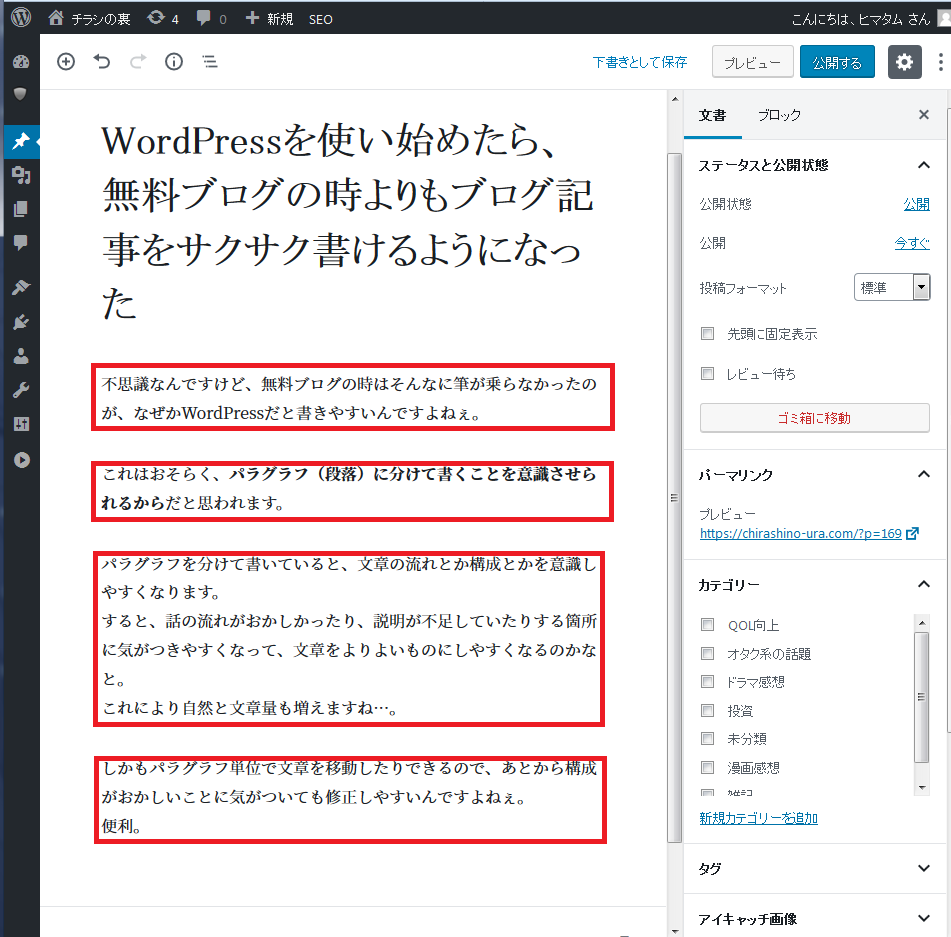Viewport: 951px width, 937px height.
Task: Open the block navigation list icon
Action: 210,61
